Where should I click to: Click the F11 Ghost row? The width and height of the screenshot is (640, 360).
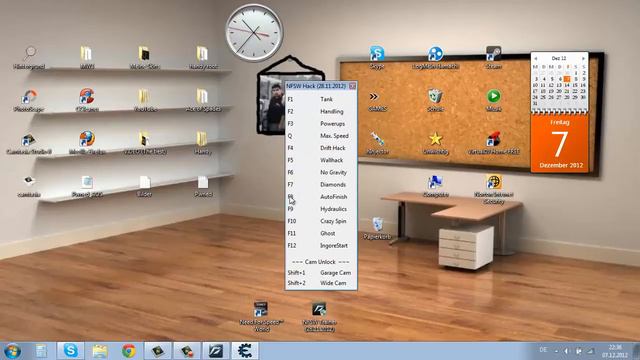(321, 233)
